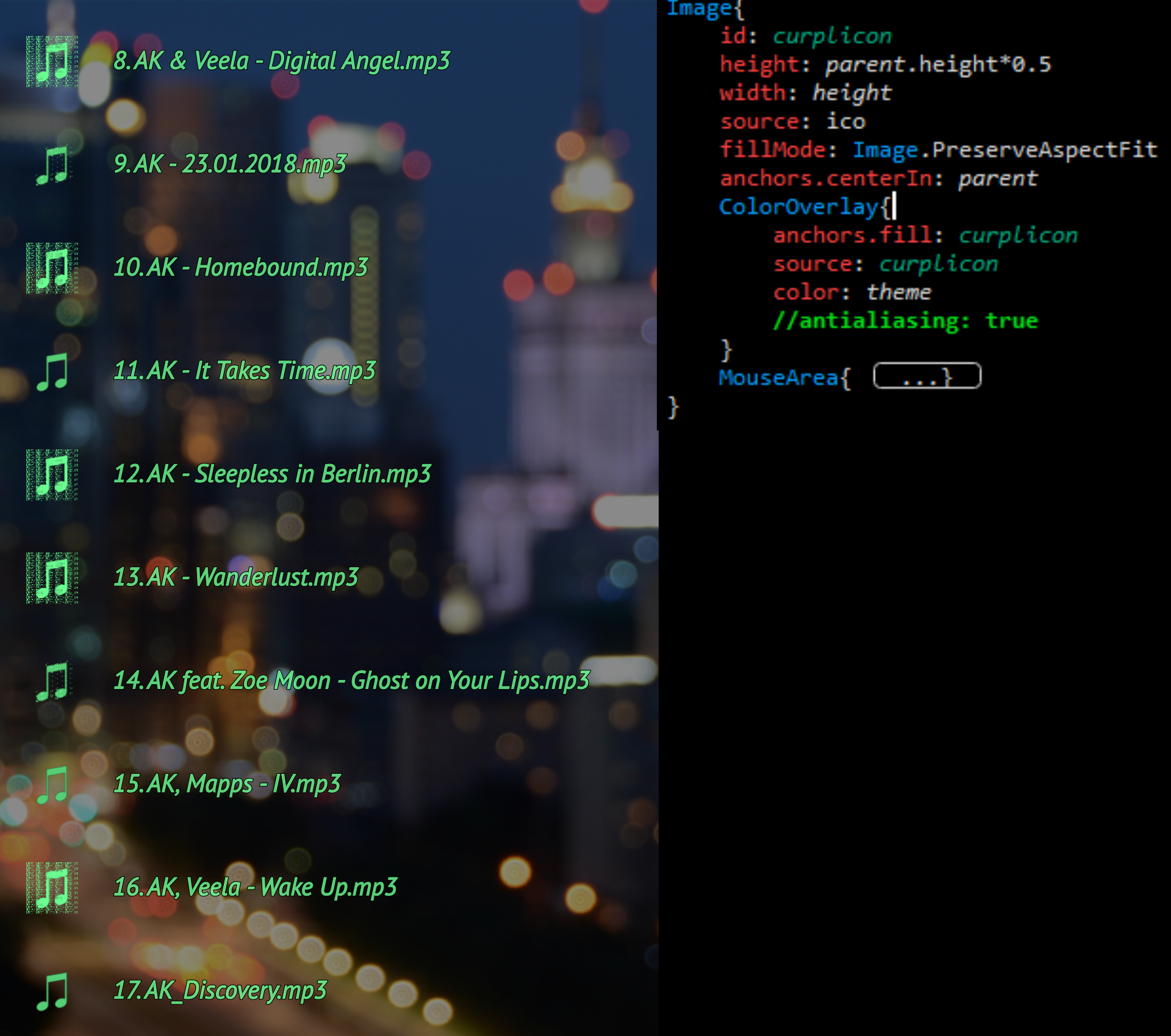Viewport: 1171px width, 1036px height.
Task: Expand the collapsed MouseArea code block
Action: (926, 376)
